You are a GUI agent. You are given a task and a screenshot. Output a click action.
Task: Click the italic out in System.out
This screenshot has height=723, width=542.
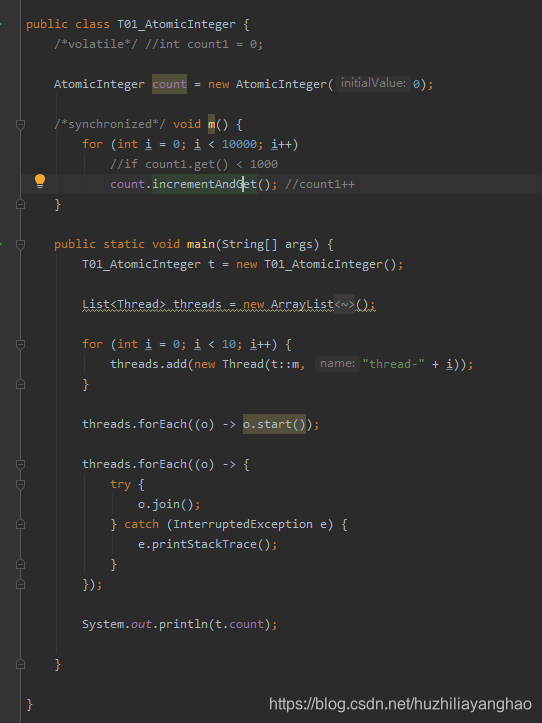(141, 624)
